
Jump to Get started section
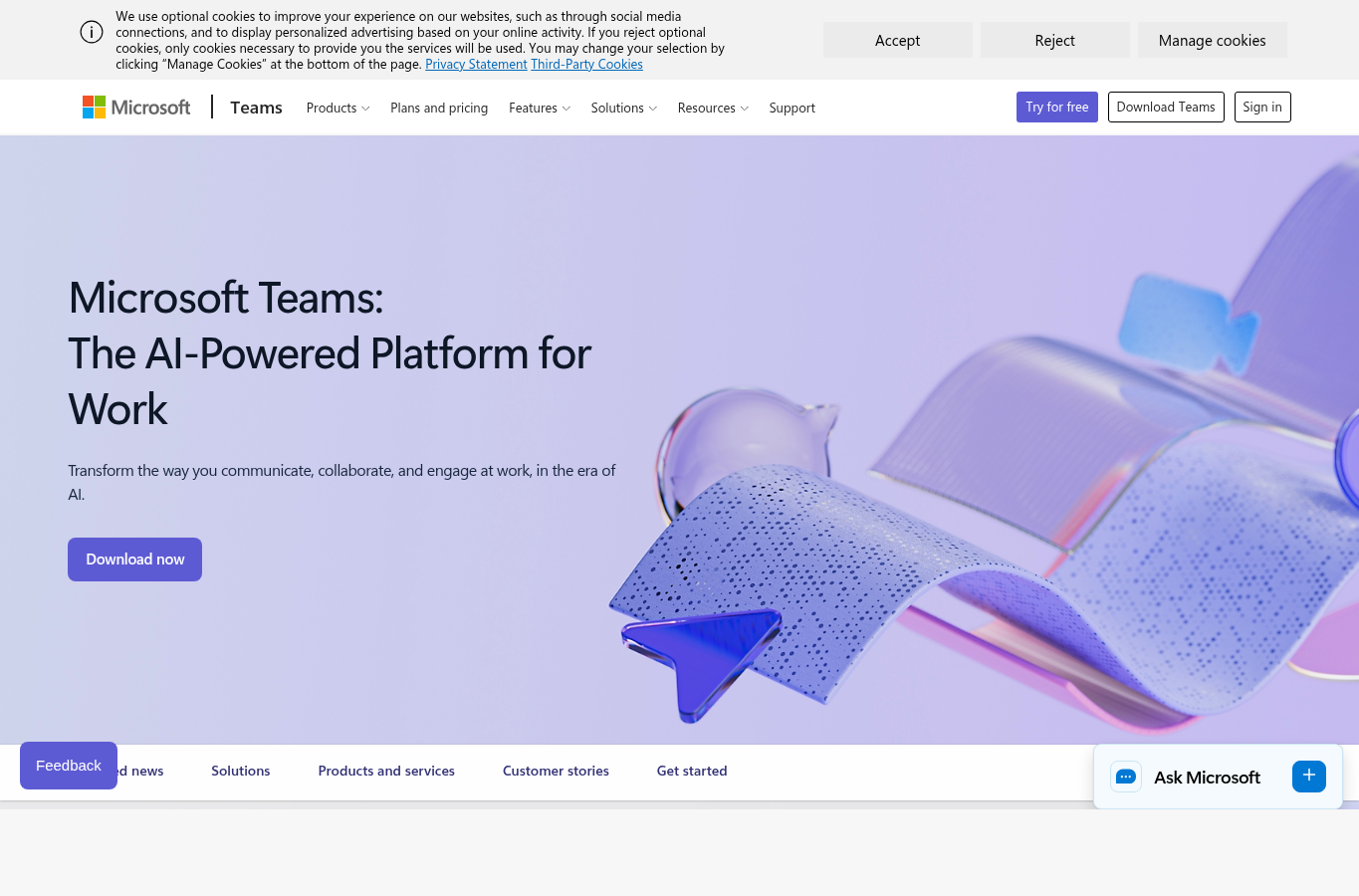click(x=692, y=771)
